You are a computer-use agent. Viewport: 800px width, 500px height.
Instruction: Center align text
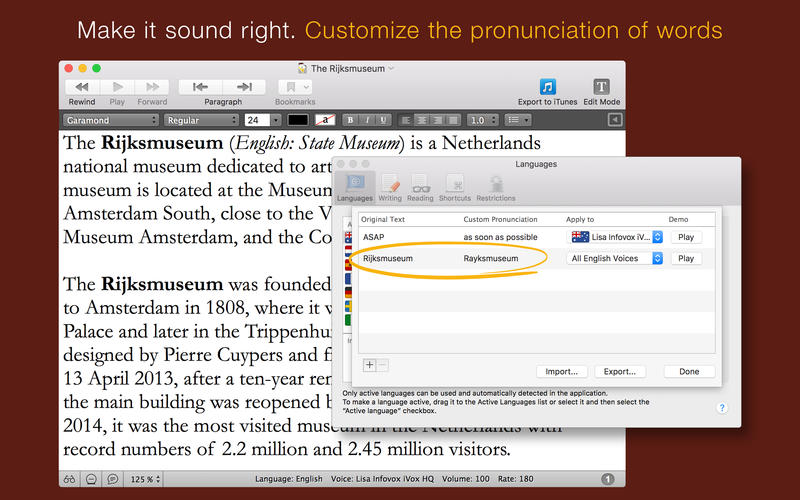422,120
